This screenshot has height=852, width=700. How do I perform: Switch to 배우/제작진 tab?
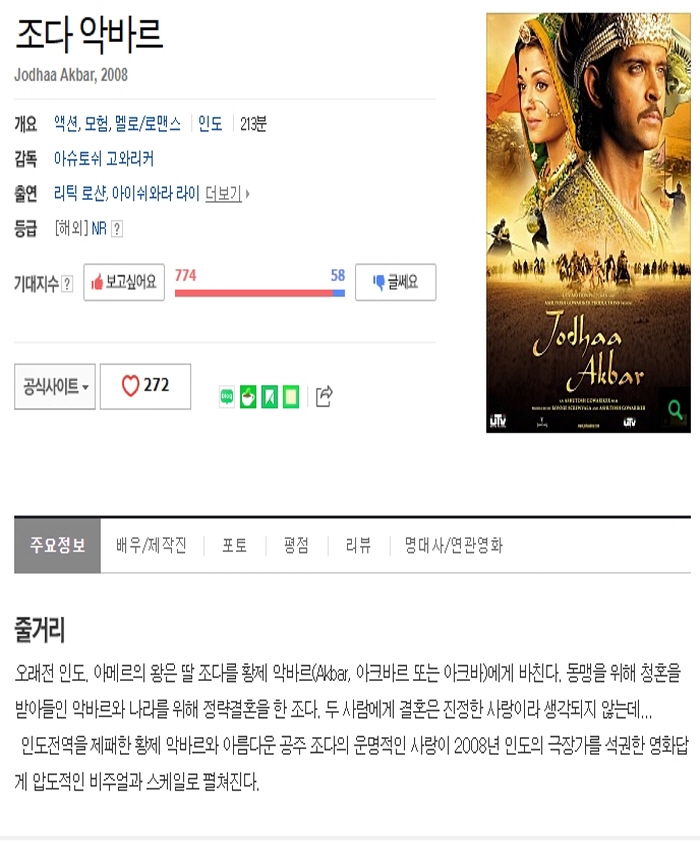coord(152,545)
